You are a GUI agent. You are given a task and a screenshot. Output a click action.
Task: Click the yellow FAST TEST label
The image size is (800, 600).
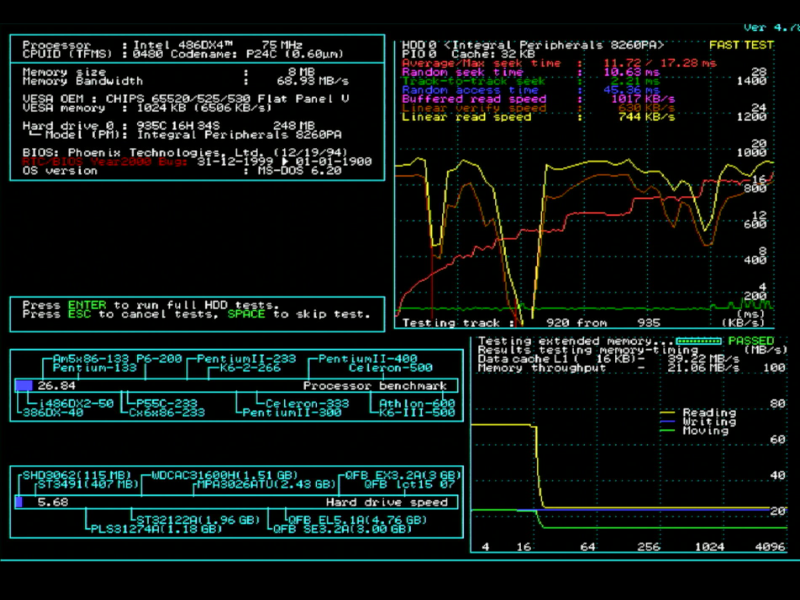pyautogui.click(x=741, y=45)
